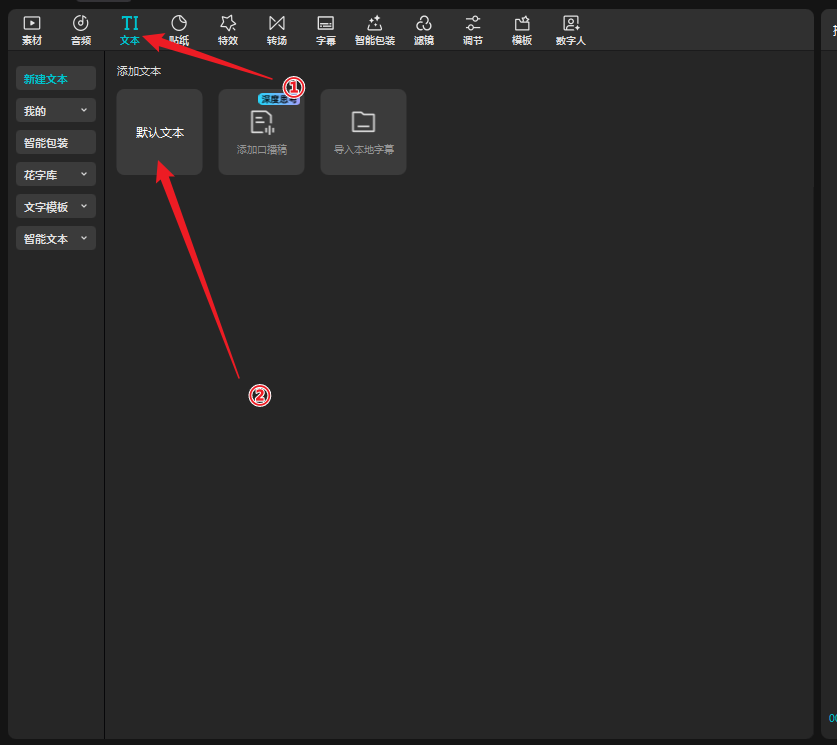Image resolution: width=837 pixels, height=745 pixels.
Task: Switch to the 音频 (Audio) panel
Action: point(81,30)
